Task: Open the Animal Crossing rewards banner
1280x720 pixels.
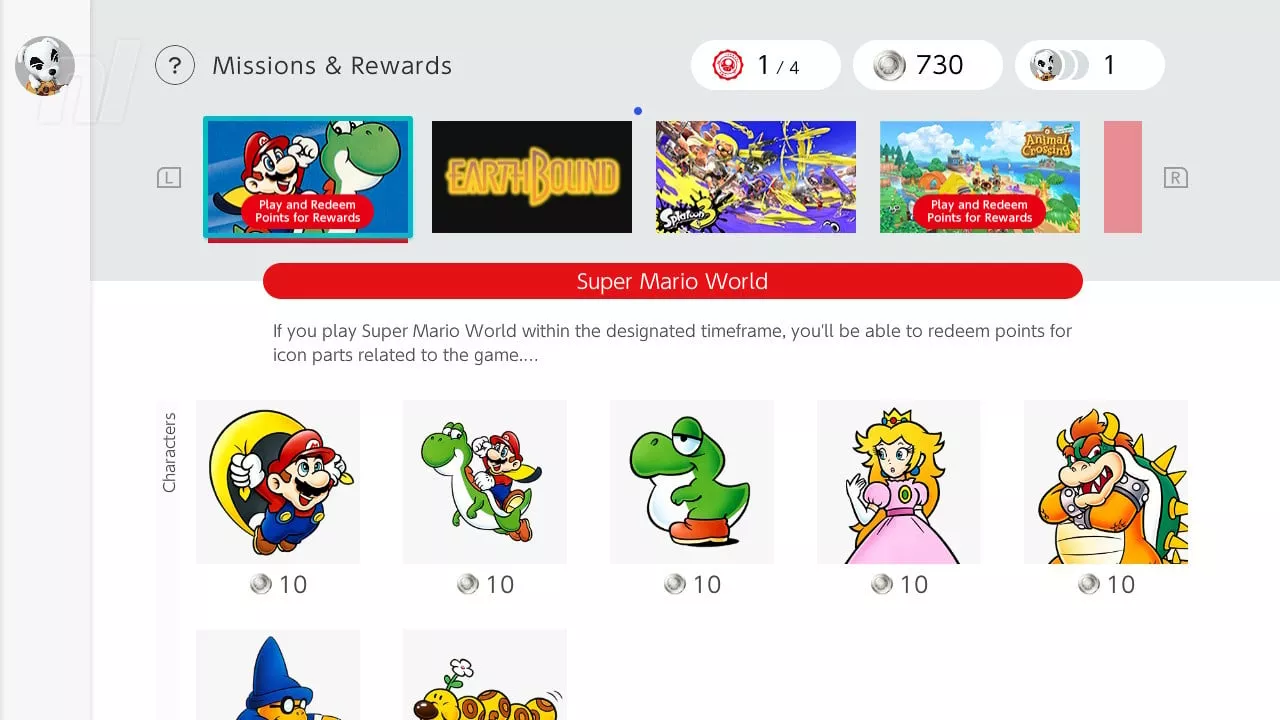Action: coord(980,177)
